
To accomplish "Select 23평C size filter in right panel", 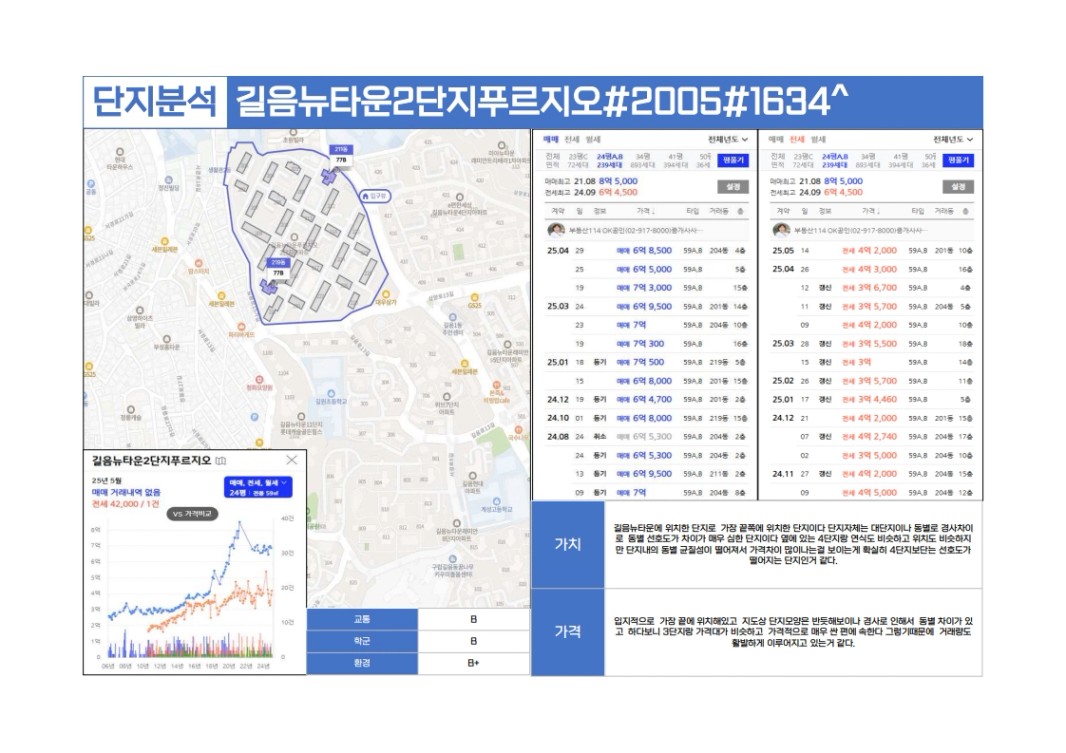I will coord(803,160).
